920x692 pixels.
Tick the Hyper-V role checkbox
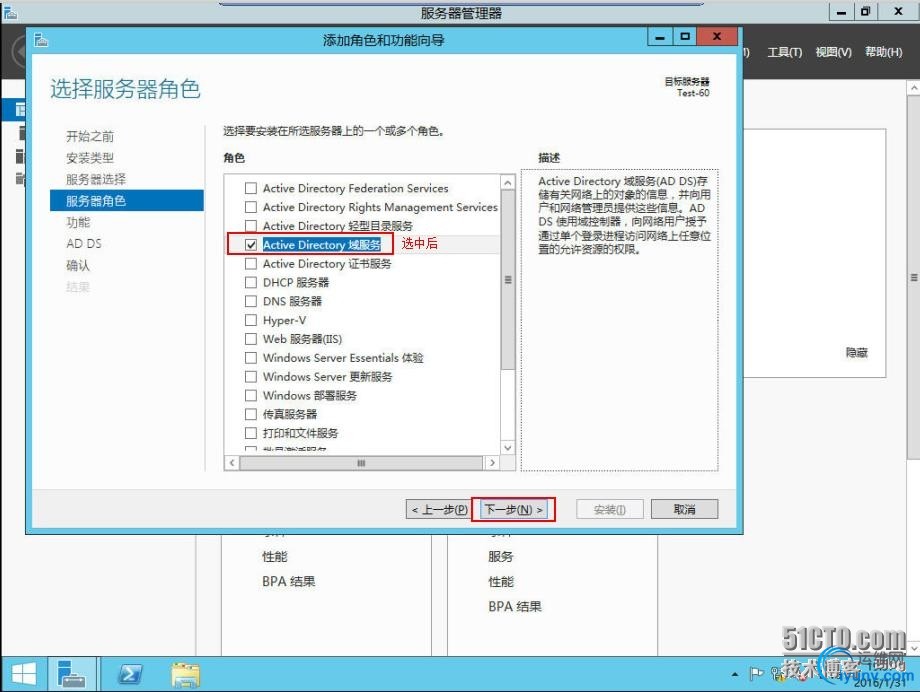pyautogui.click(x=251, y=320)
